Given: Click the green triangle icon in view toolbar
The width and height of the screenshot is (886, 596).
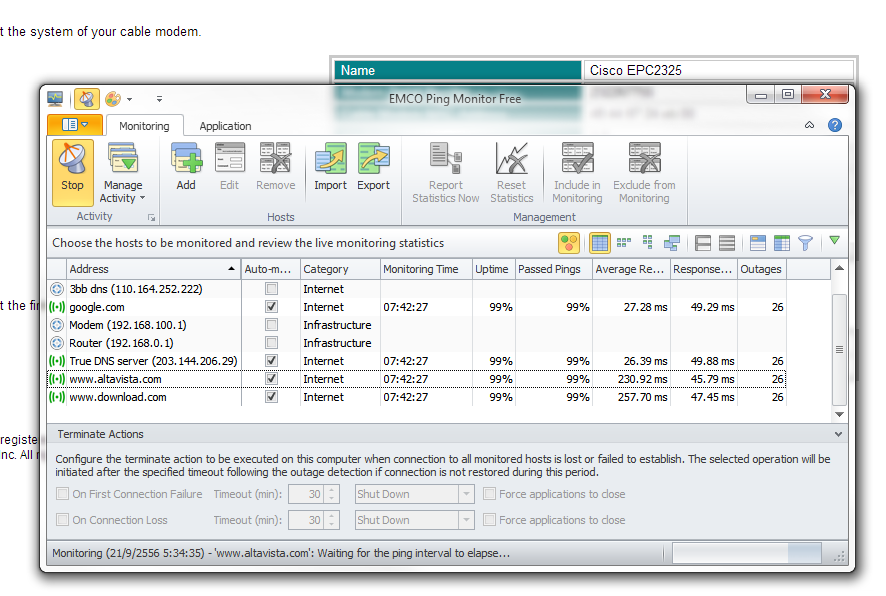Looking at the screenshot, I should [x=834, y=242].
